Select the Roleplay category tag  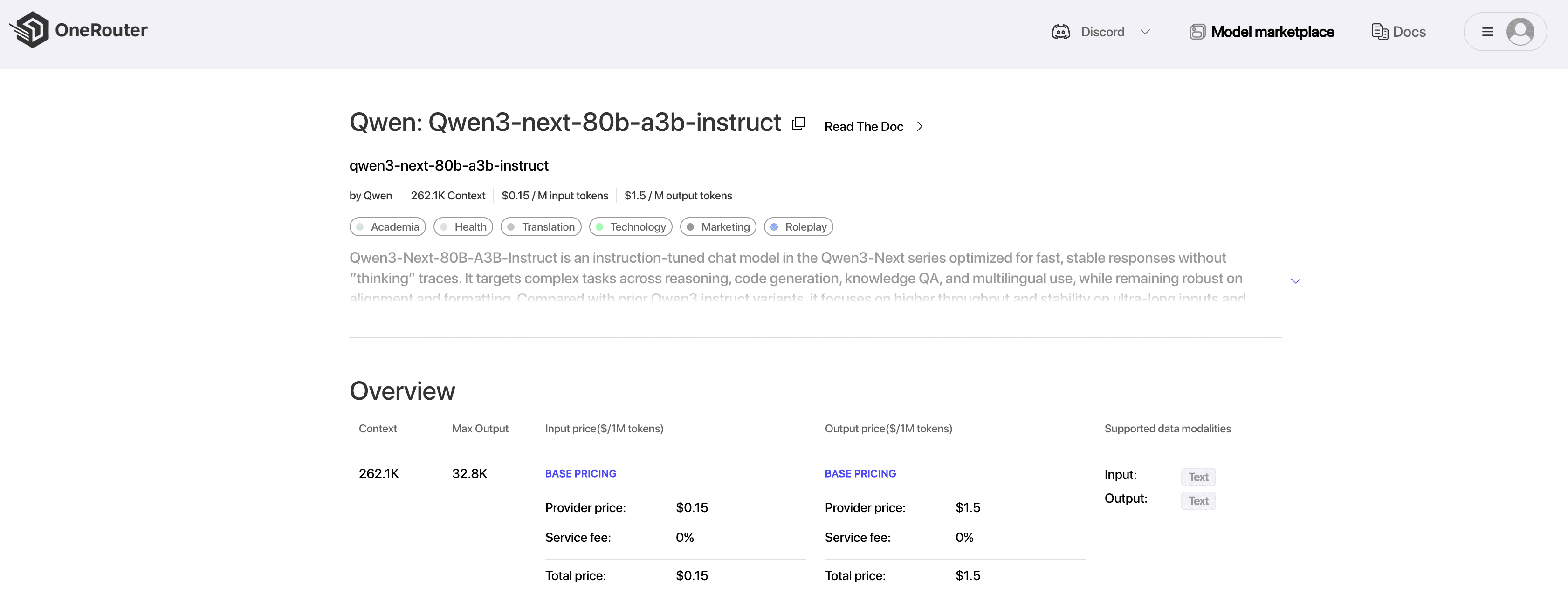pyautogui.click(x=798, y=227)
